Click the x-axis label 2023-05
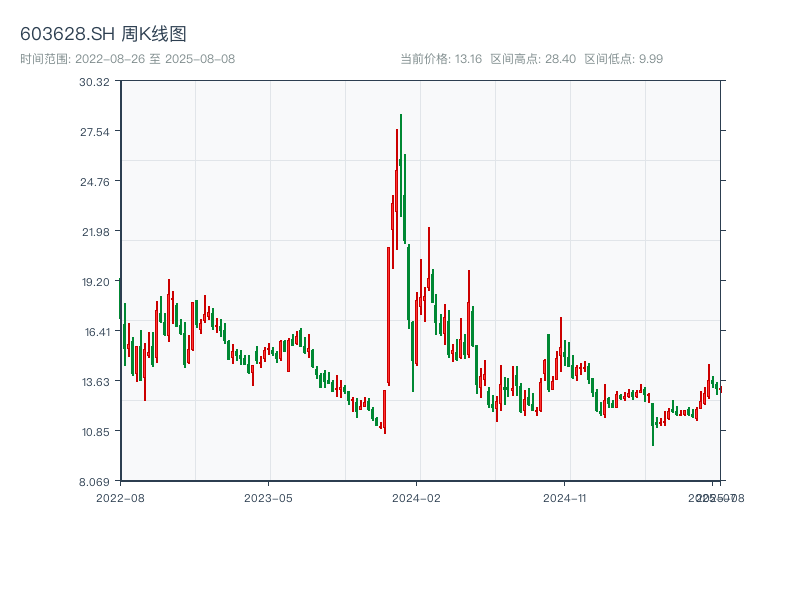 coord(268,498)
